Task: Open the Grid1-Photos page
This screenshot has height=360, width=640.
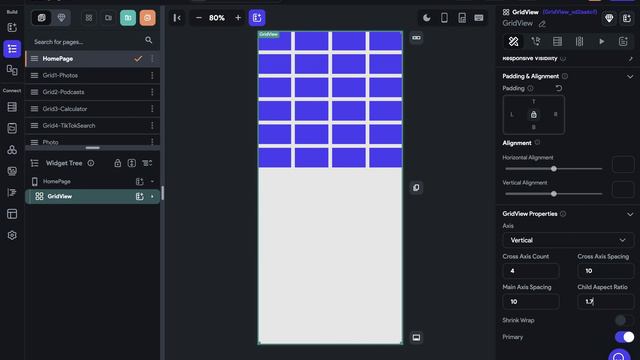Action: pos(92,76)
